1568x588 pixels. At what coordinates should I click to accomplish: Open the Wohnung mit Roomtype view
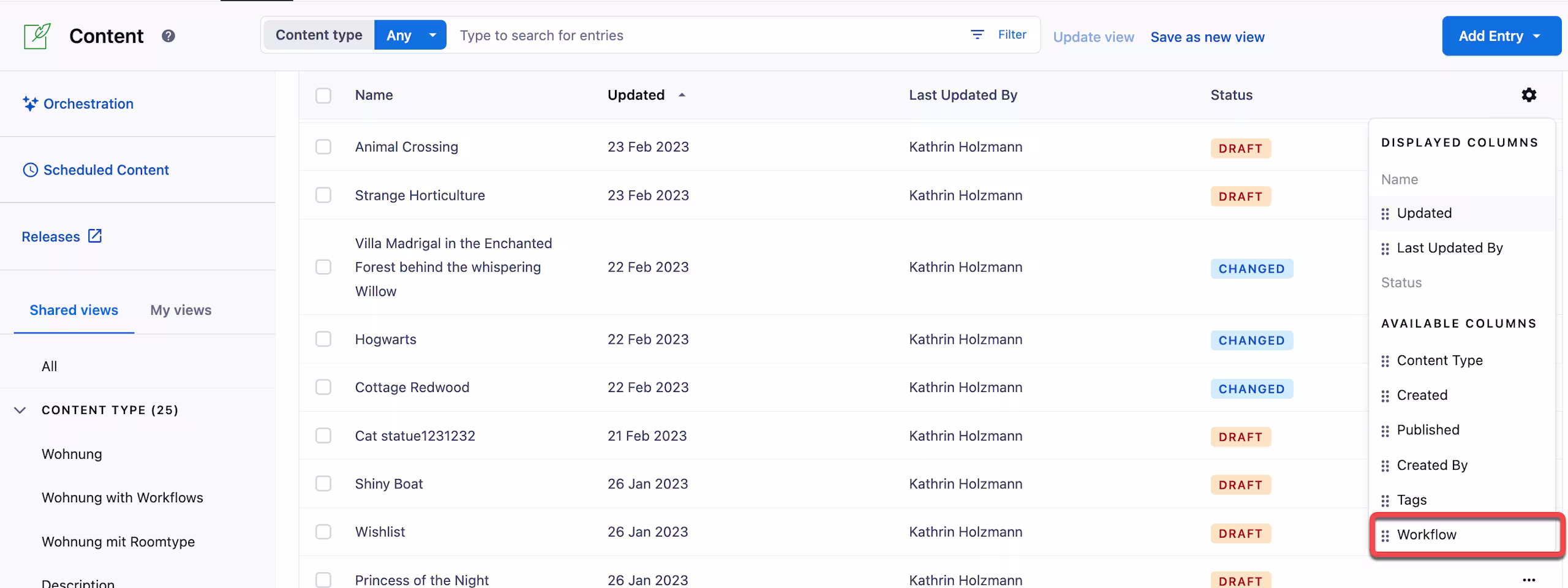tap(118, 541)
